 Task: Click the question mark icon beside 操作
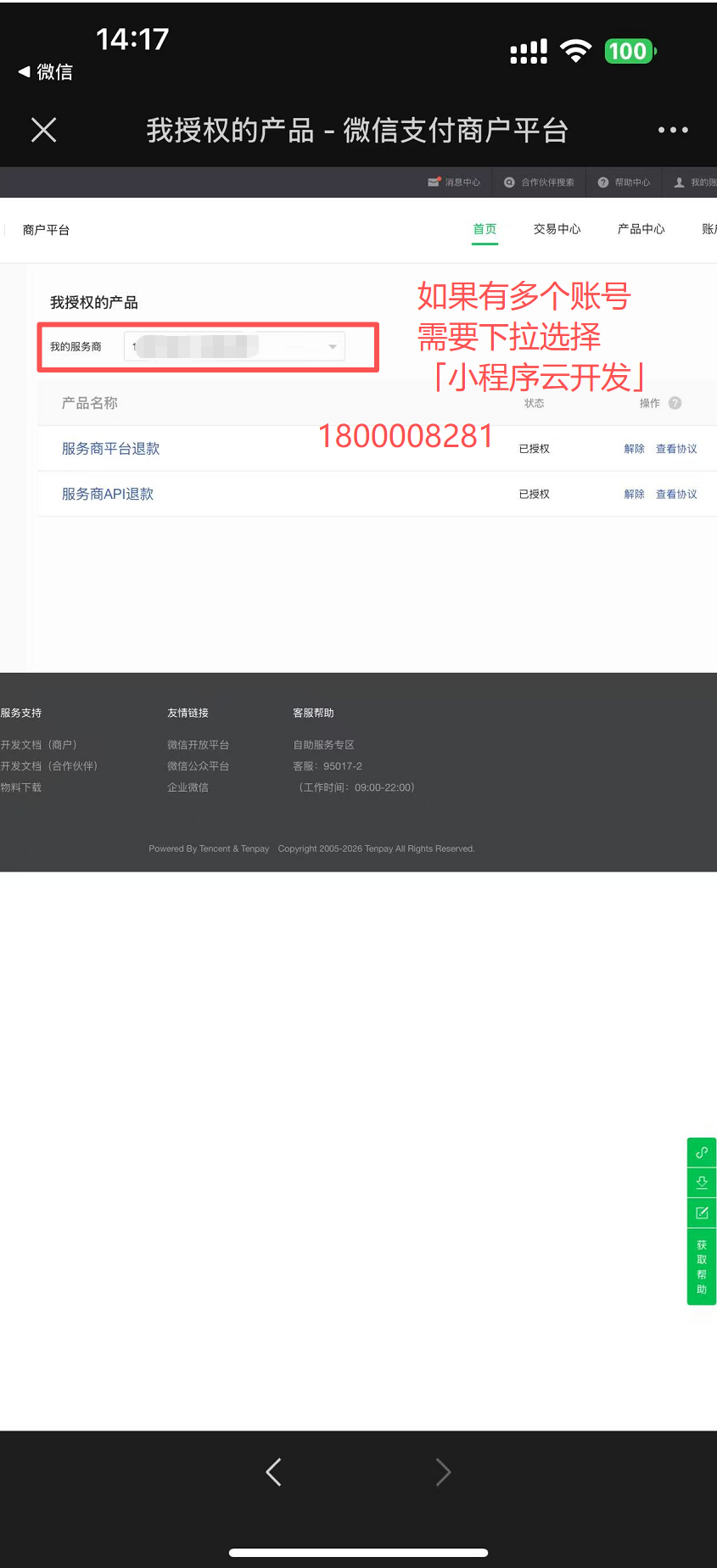click(x=675, y=403)
